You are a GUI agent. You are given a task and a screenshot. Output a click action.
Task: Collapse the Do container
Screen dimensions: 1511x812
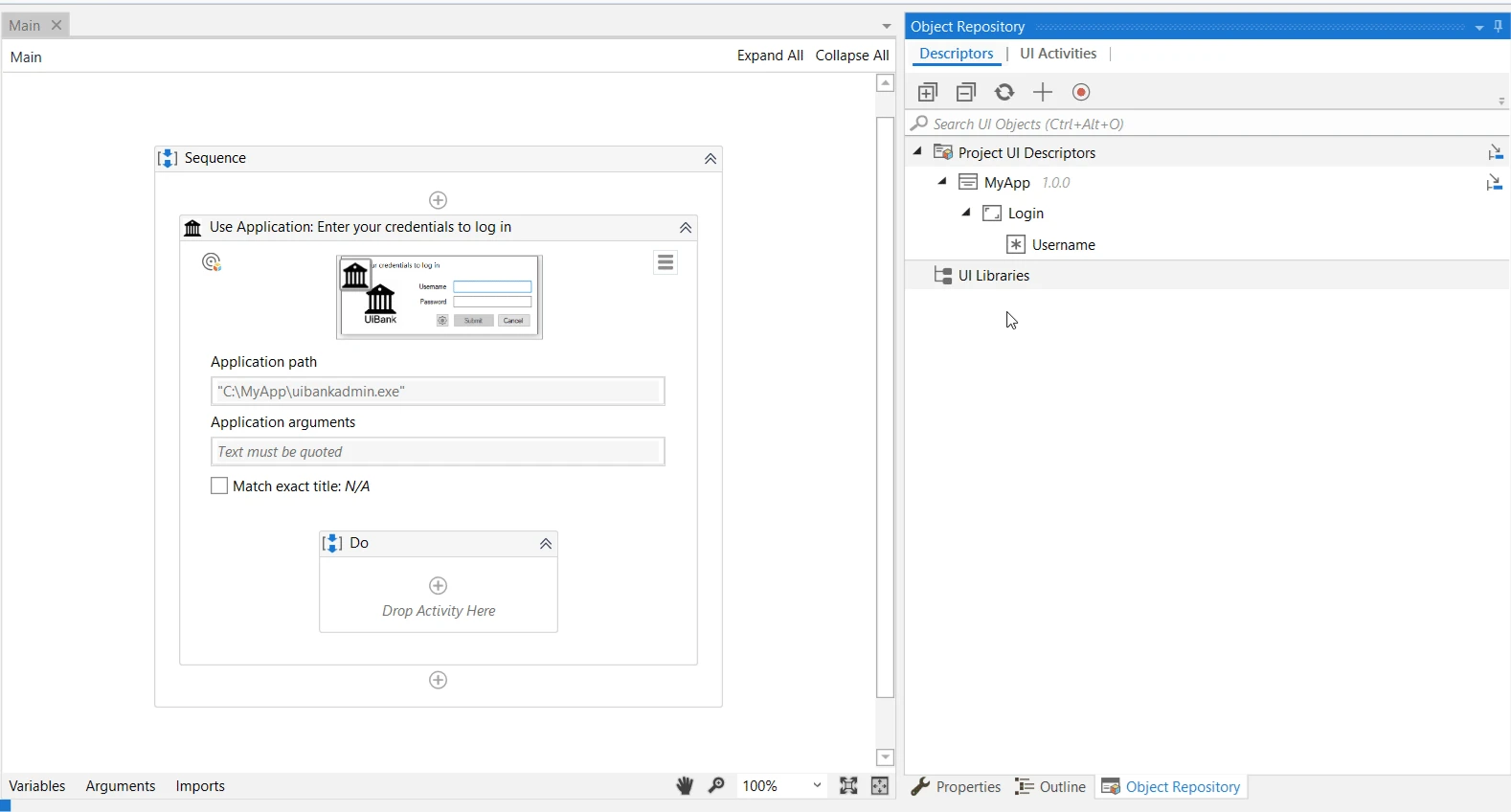pyautogui.click(x=546, y=544)
